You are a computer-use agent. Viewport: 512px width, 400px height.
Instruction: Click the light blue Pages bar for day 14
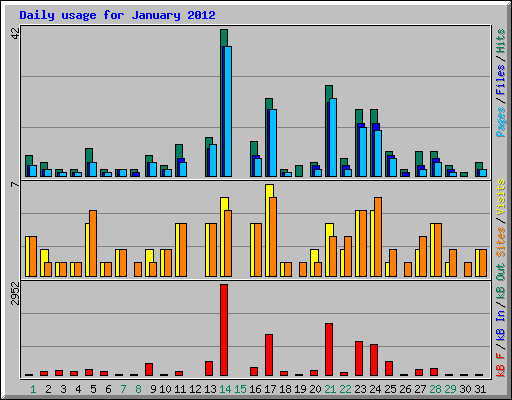pos(228,111)
